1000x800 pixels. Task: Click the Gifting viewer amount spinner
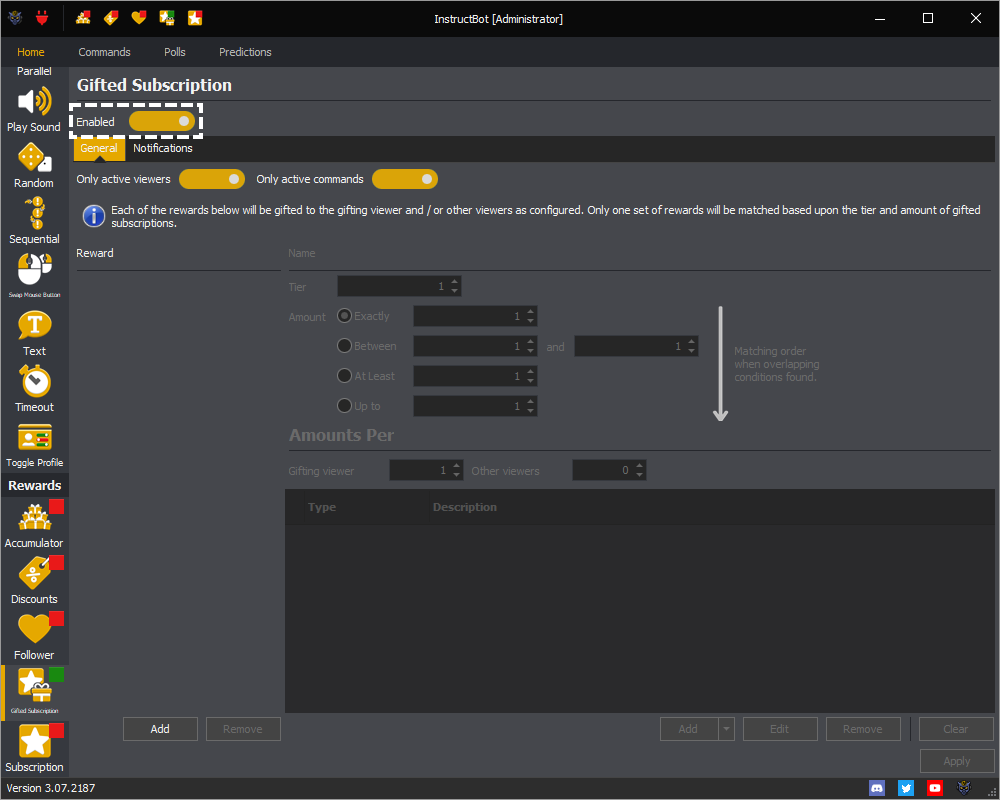pyautogui.click(x=426, y=470)
